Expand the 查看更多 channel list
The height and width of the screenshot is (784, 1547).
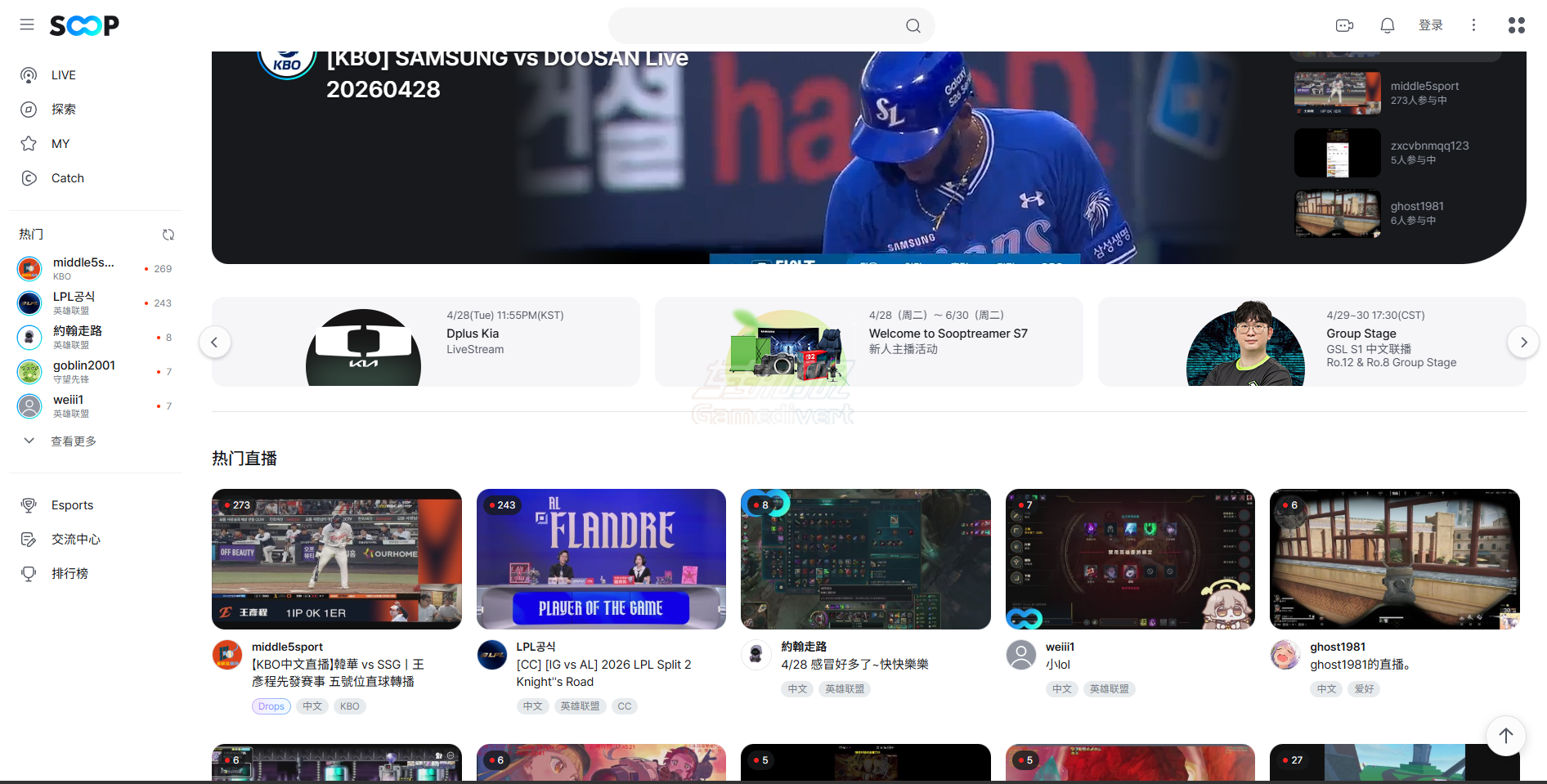pos(74,441)
